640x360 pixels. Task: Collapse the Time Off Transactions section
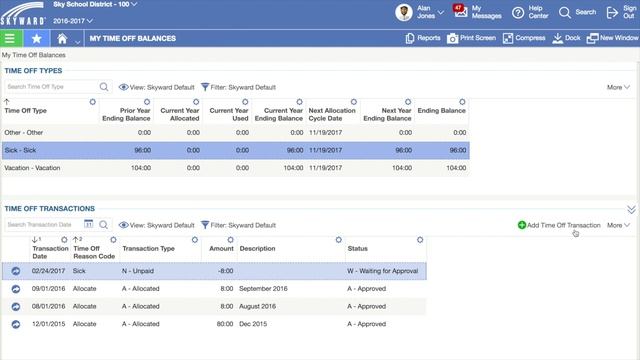631,210
